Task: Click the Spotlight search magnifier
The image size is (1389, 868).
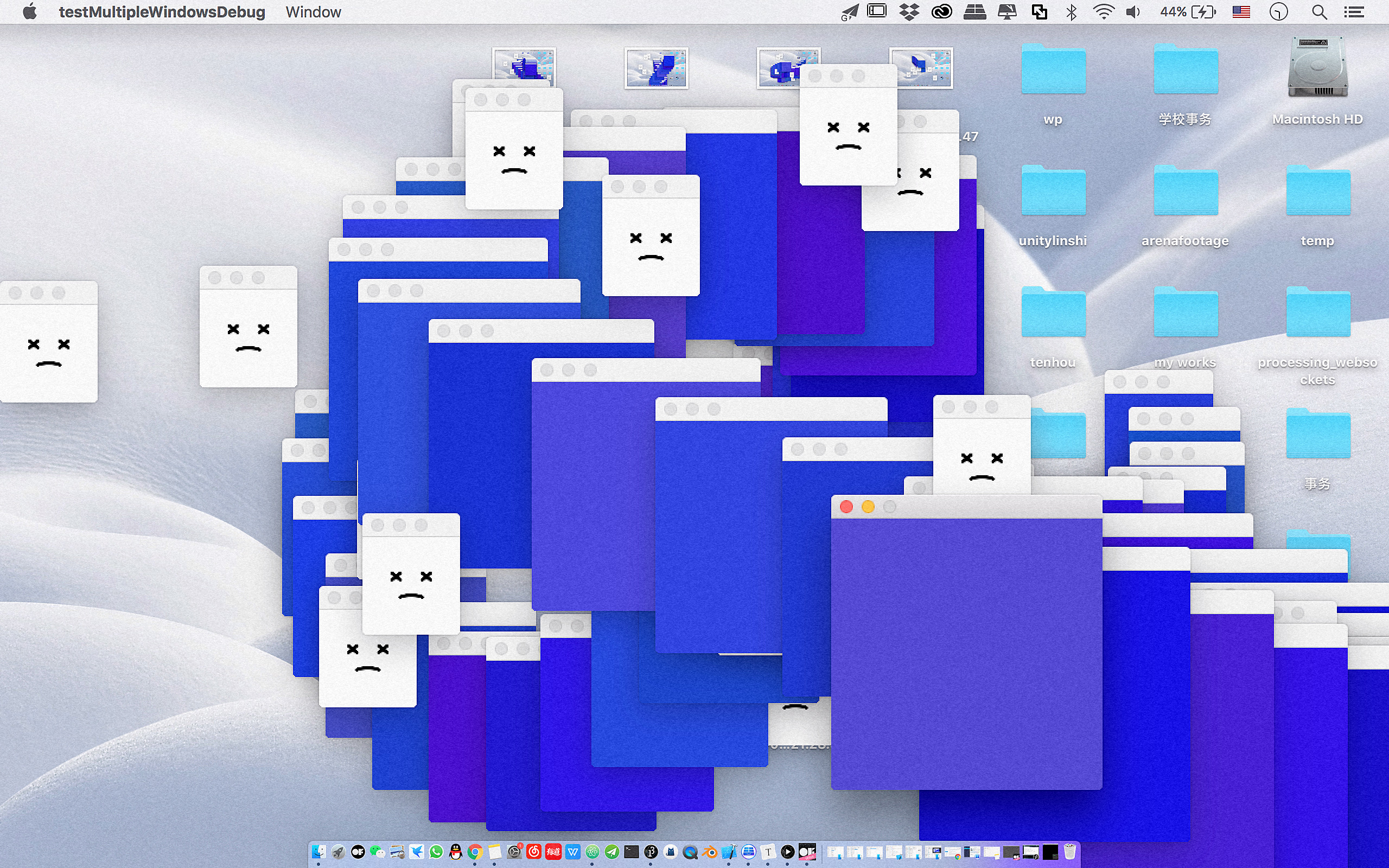Action: 1319,11
